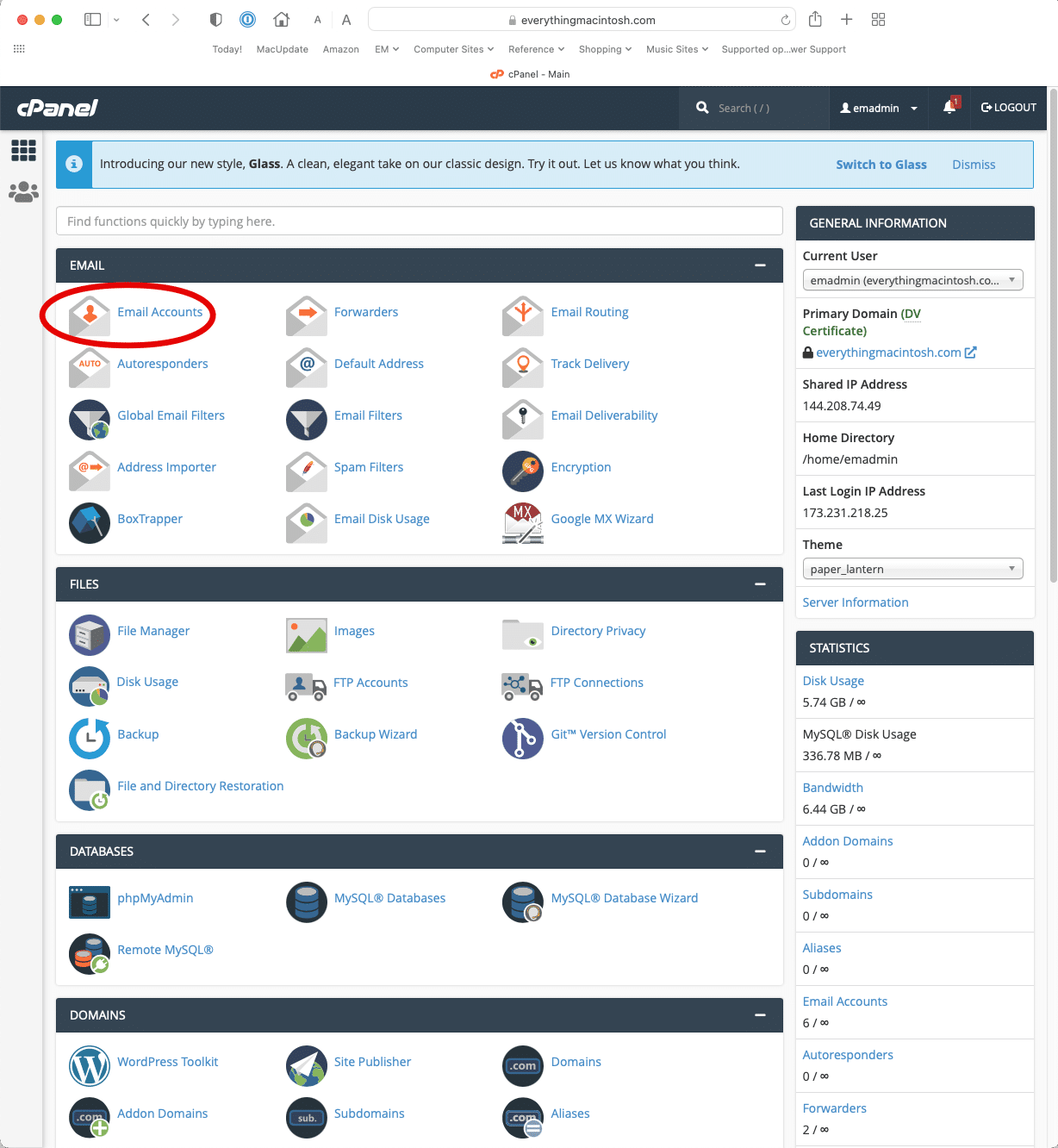Click the Encryption key icon

click(x=523, y=471)
